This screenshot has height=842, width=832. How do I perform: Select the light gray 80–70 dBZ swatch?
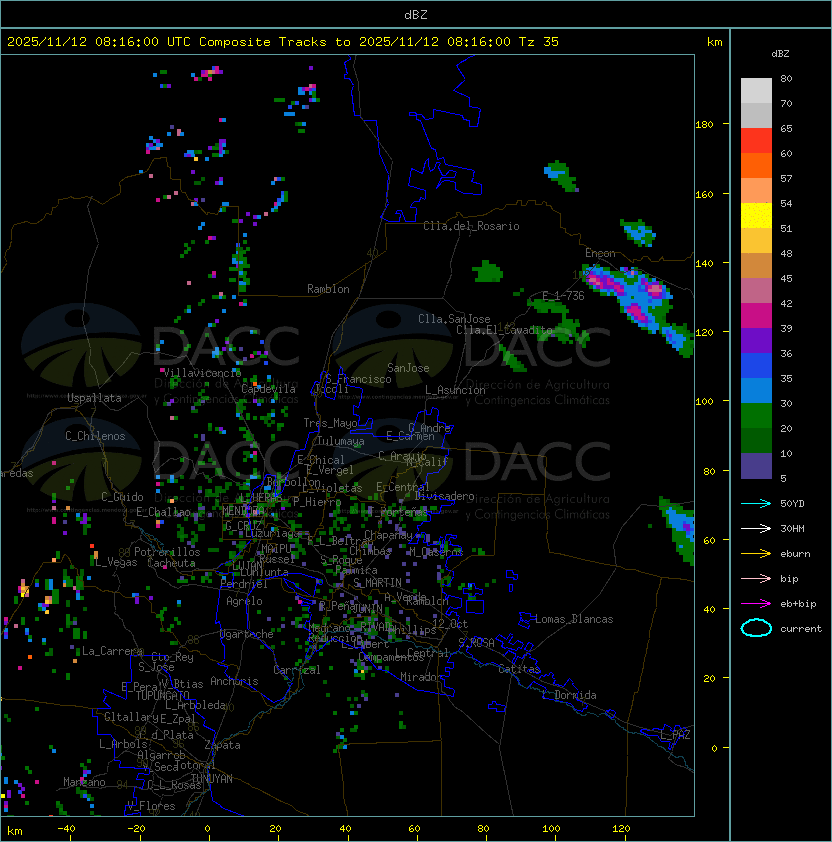(756, 91)
